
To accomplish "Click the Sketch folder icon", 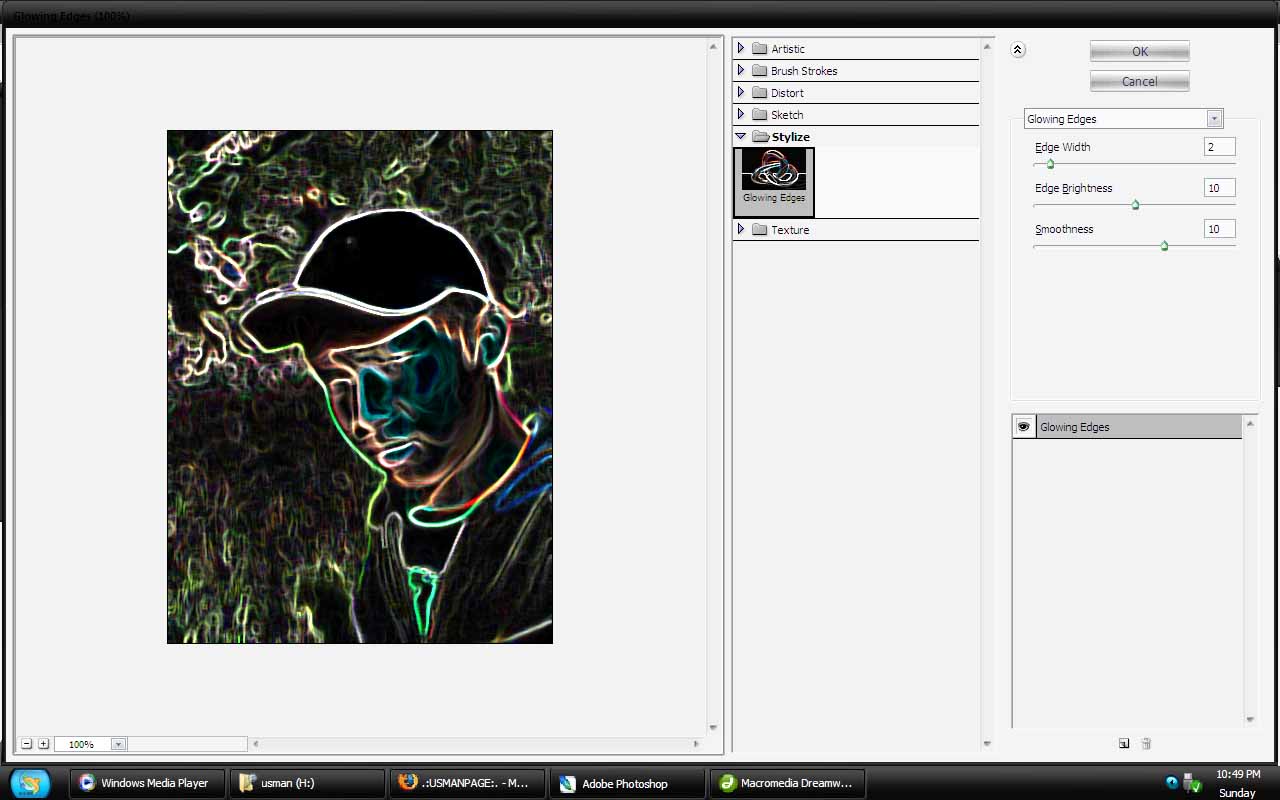I will pos(759,114).
